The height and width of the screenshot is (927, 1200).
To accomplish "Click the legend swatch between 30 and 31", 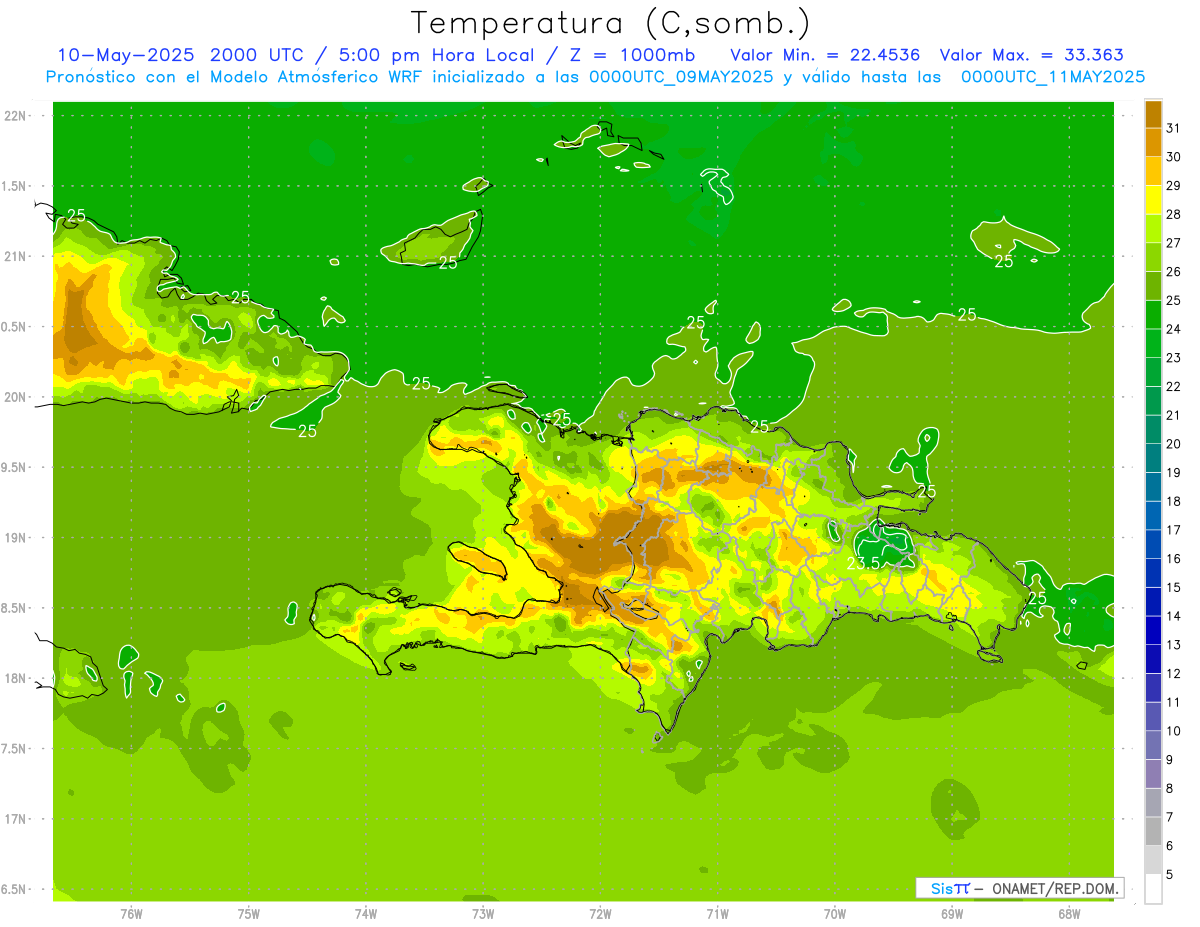I will pos(1153,142).
